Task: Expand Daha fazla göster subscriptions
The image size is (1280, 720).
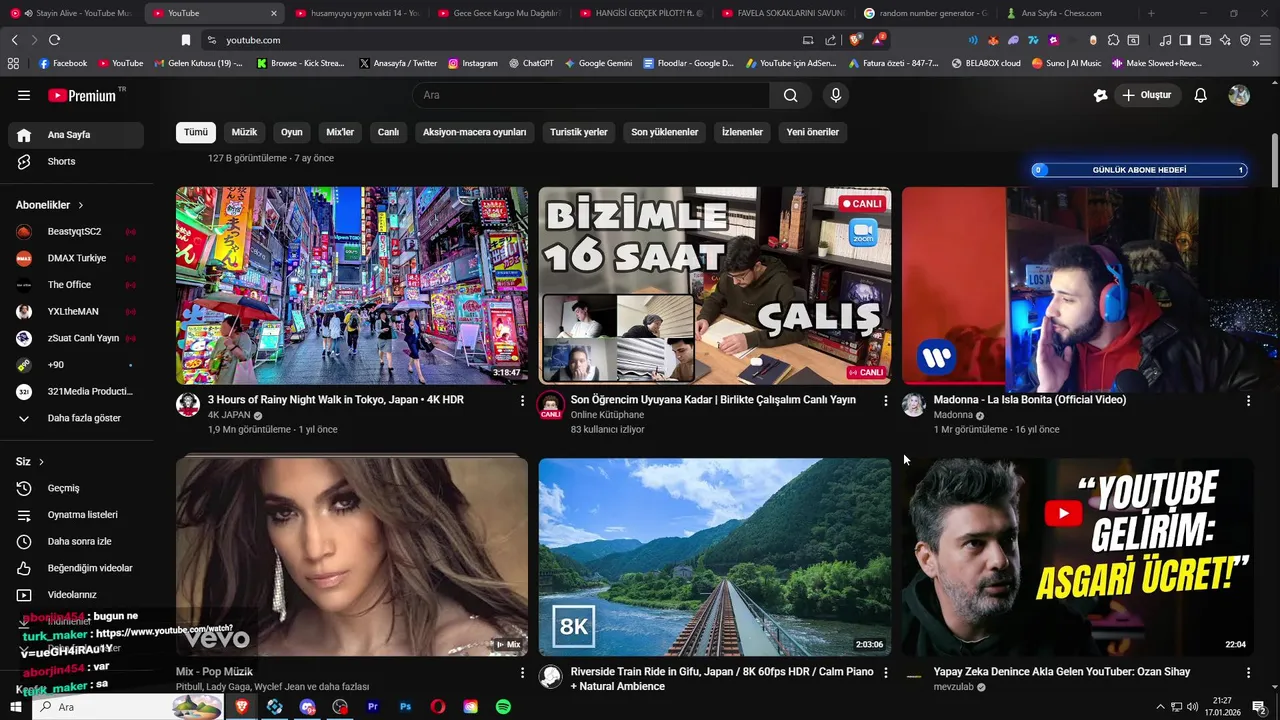Action: (76, 418)
